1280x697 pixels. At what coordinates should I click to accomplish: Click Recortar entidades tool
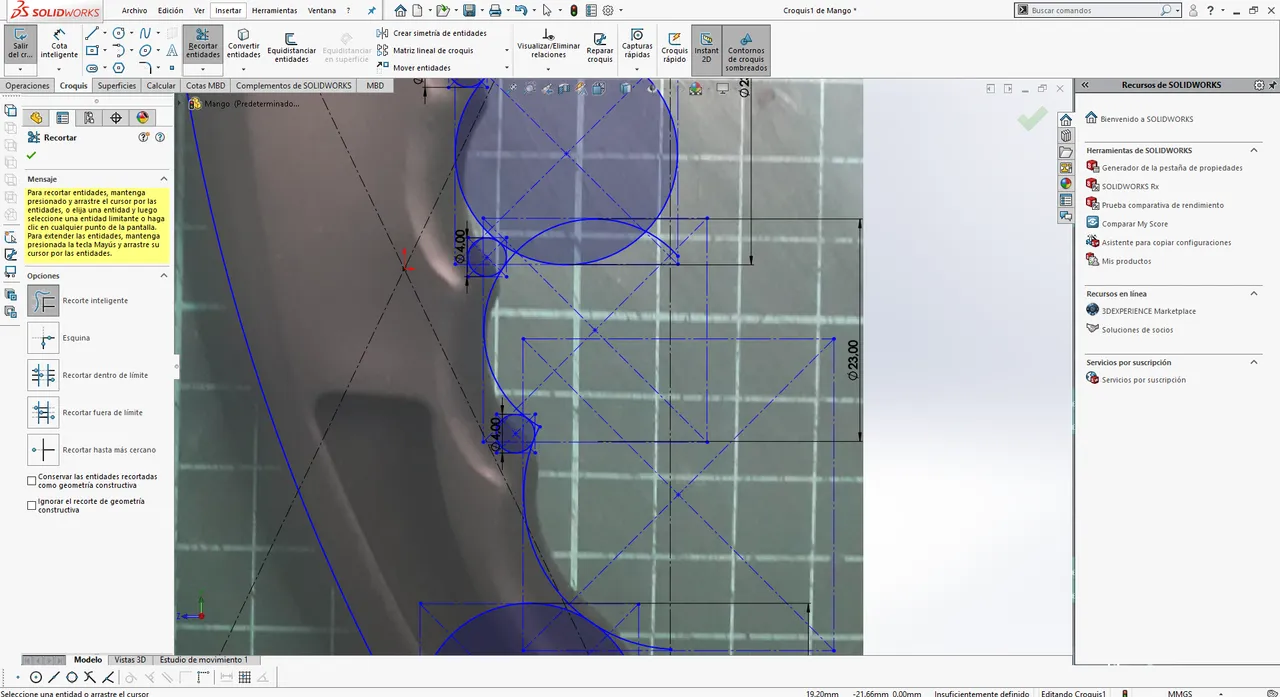pyautogui.click(x=203, y=44)
